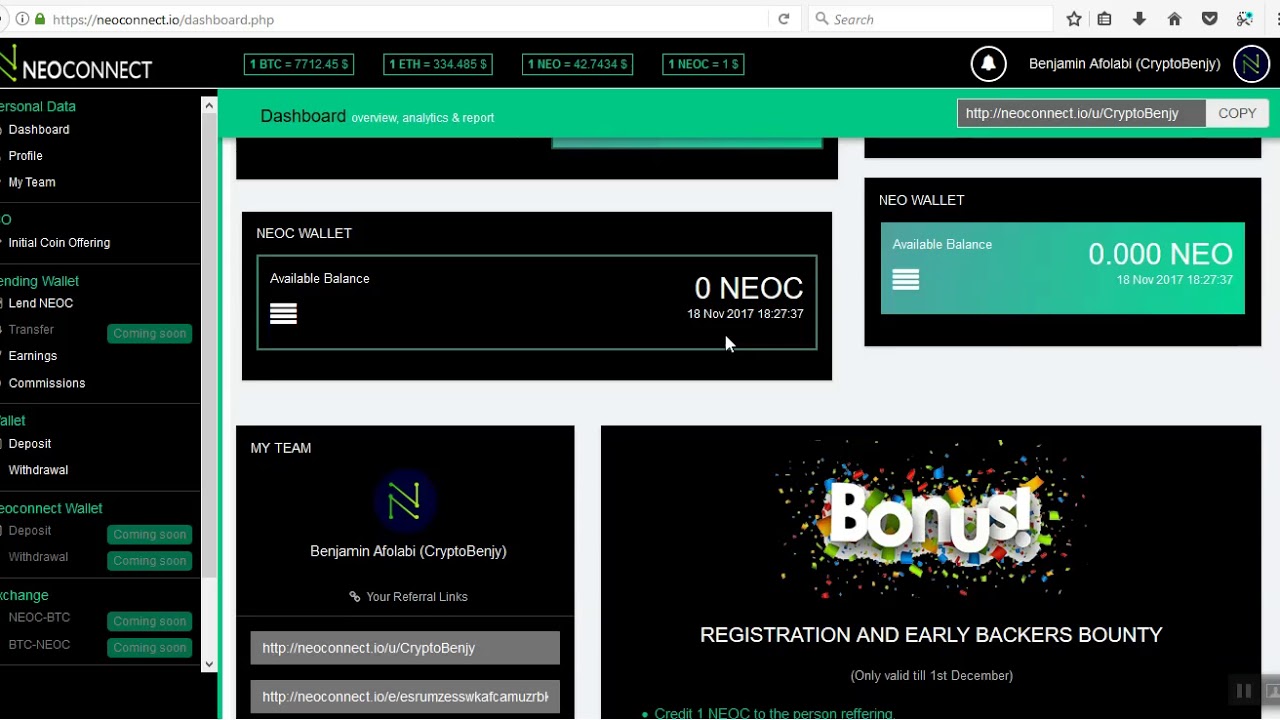The image size is (1280, 720).
Task: Click the 1 BTC price ticker
Action: (299, 64)
